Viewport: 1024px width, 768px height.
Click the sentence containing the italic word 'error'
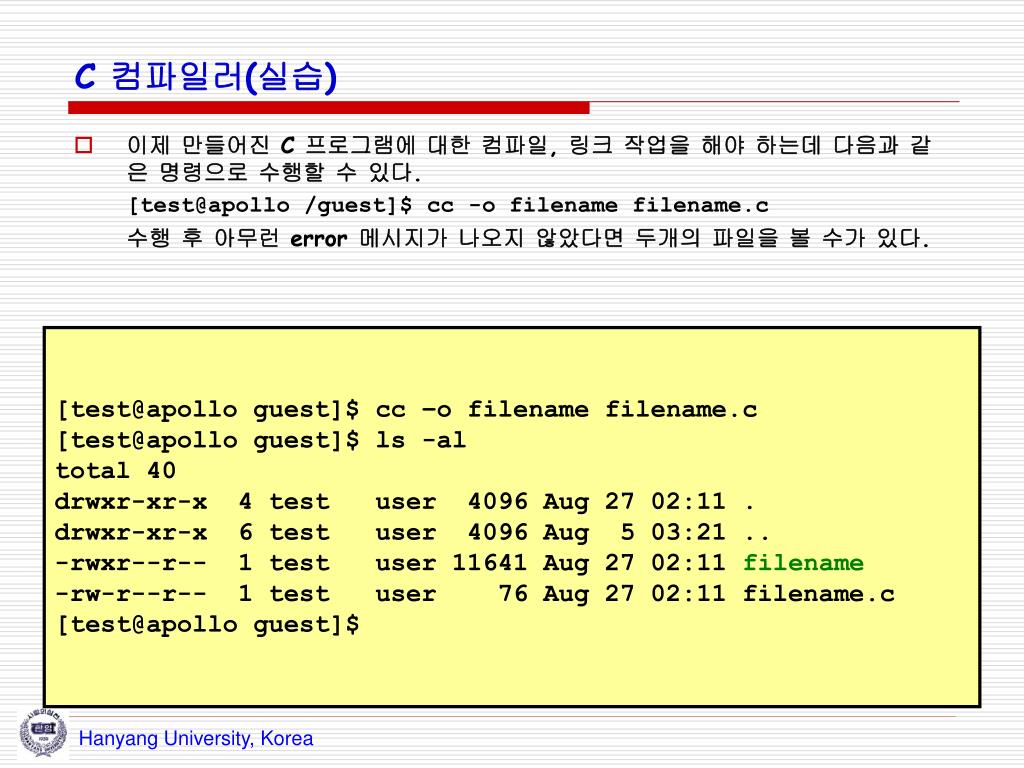coord(528,238)
